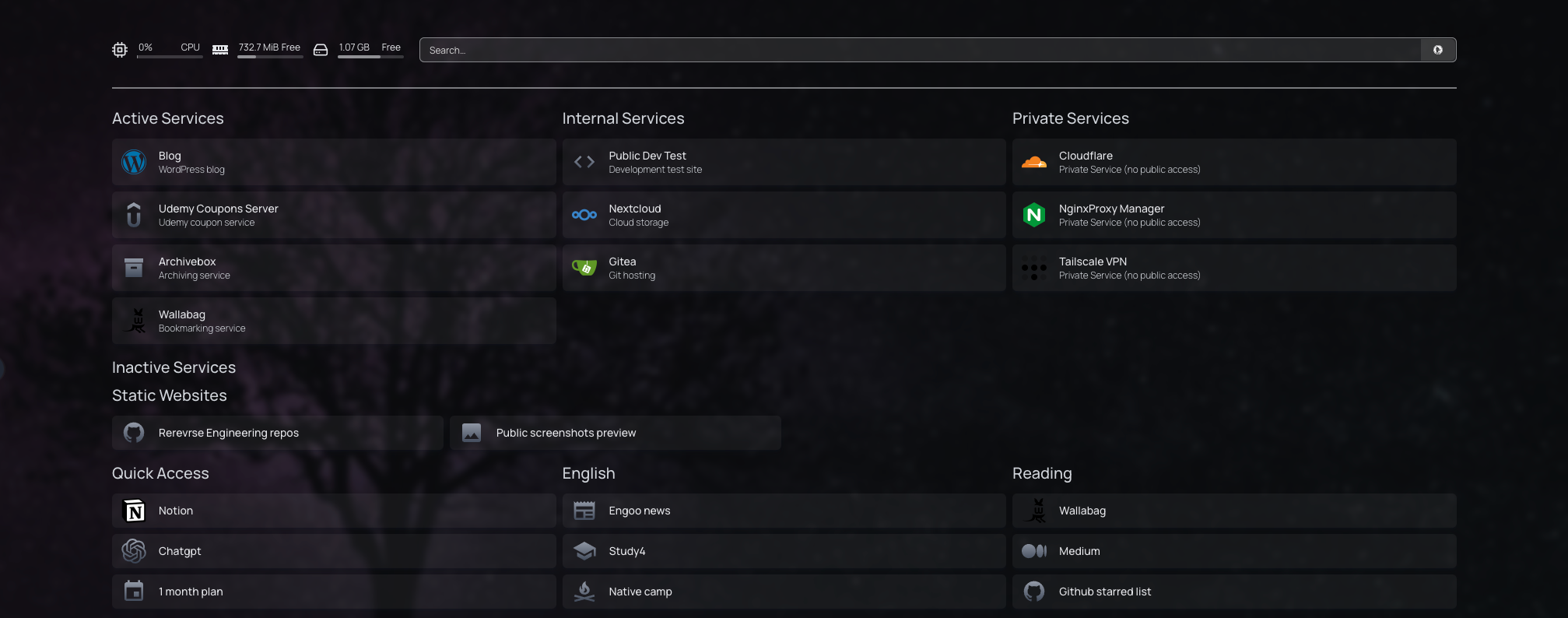Click the NginxProxy Manager hexagon icon
Viewport: 1568px width, 618px height.
pos(1034,215)
